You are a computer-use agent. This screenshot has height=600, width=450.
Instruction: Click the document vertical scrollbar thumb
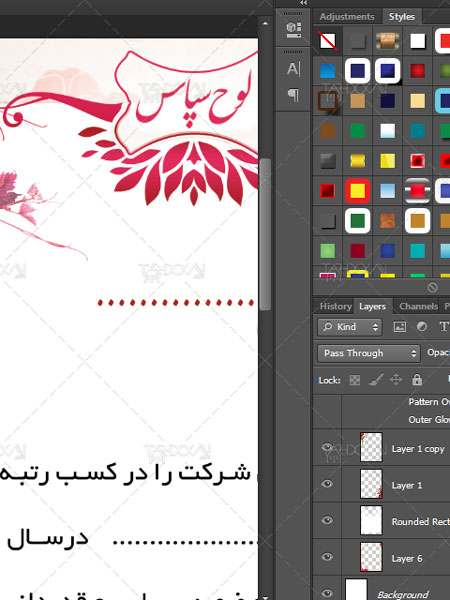point(265,233)
